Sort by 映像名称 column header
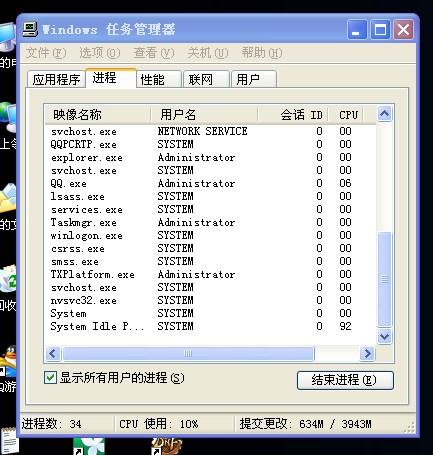This screenshot has width=433, height=455. pos(98,115)
